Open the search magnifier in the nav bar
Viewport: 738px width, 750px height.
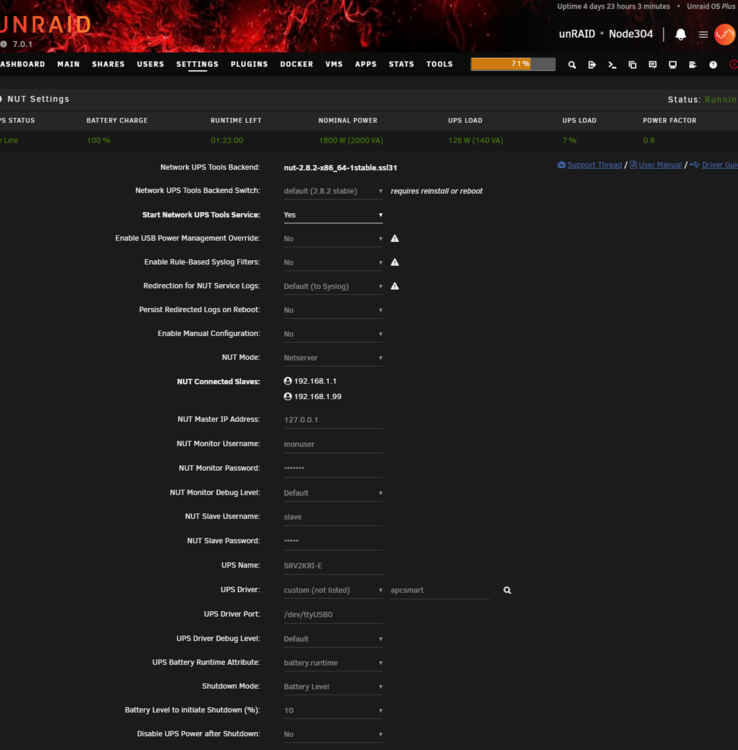pos(572,65)
